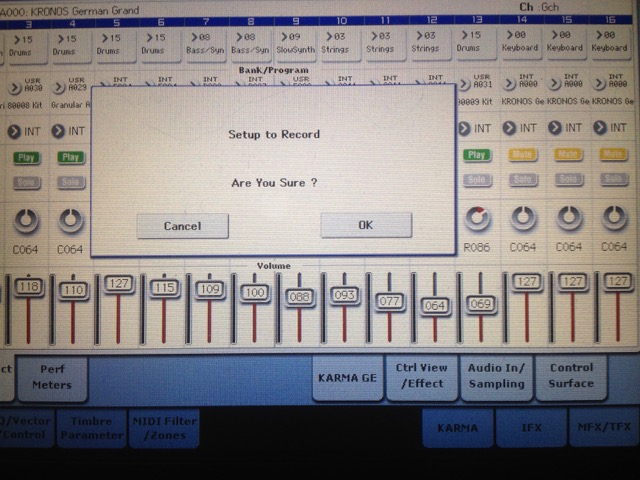Enable Solo on track 3

pyautogui.click(x=27, y=182)
